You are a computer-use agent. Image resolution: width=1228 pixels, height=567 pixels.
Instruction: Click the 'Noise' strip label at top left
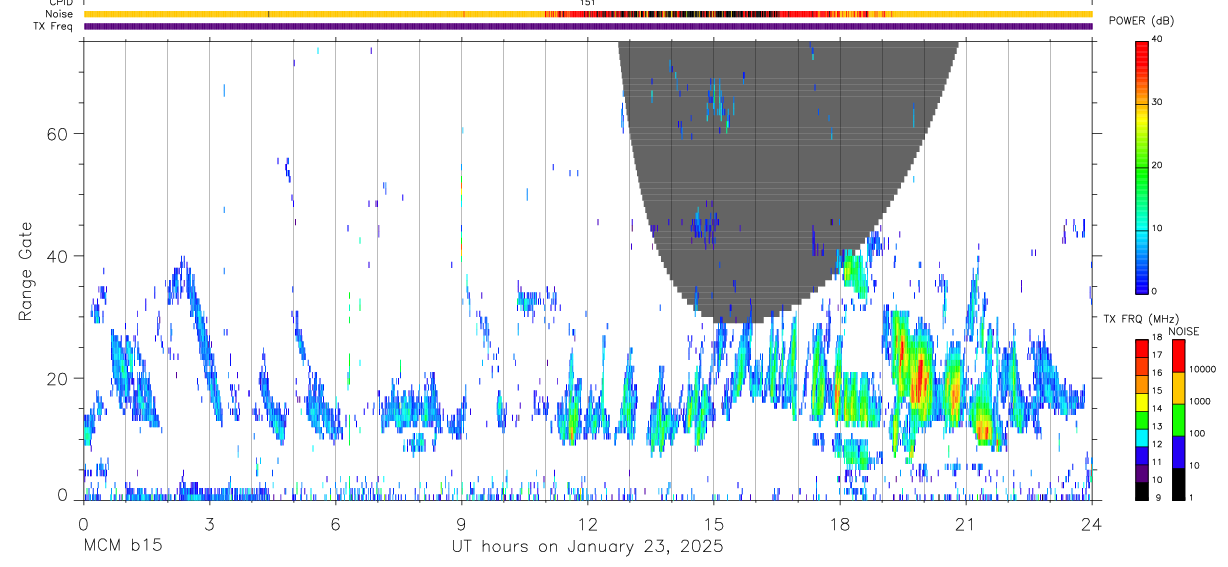tap(59, 14)
